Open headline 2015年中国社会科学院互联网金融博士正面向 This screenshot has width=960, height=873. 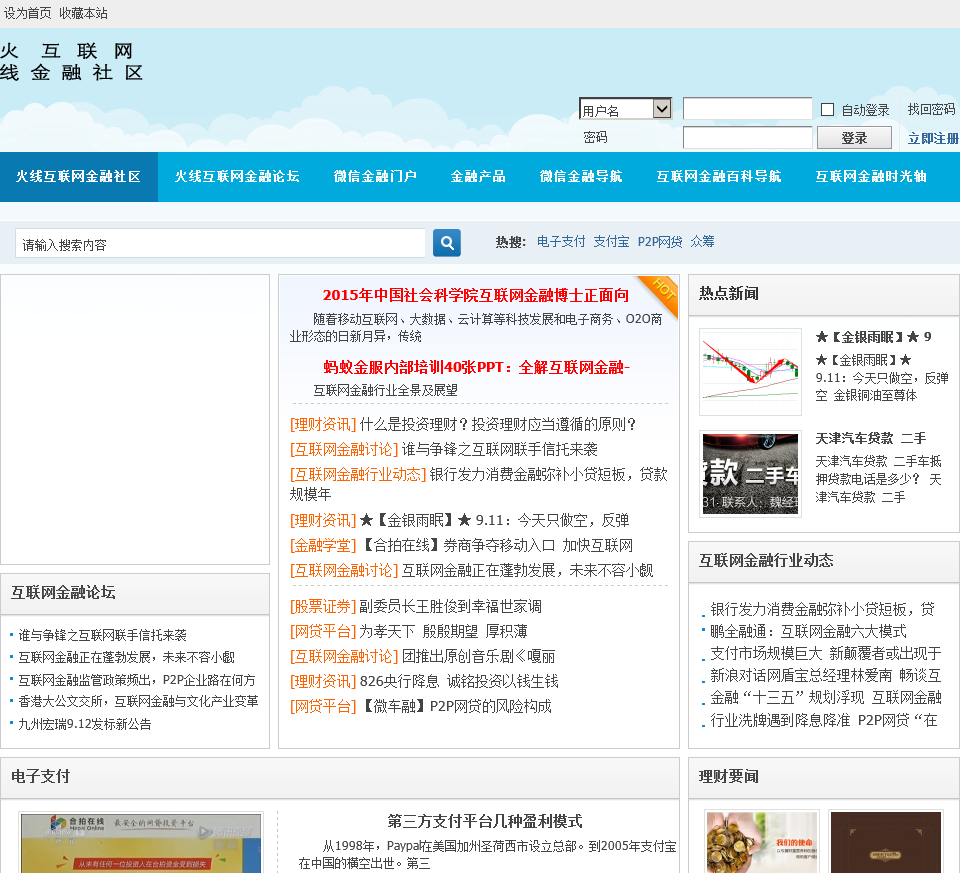[x=476, y=295]
